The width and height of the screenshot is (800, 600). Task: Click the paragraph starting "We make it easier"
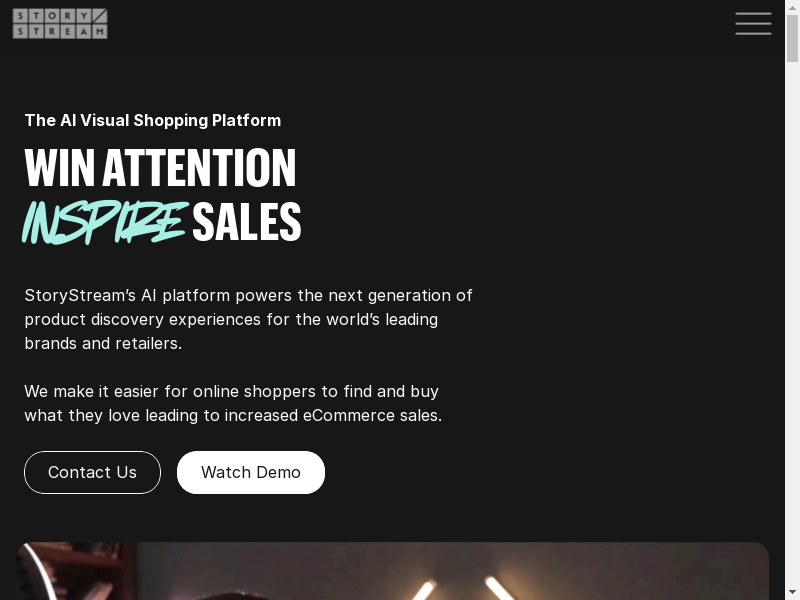(x=233, y=403)
